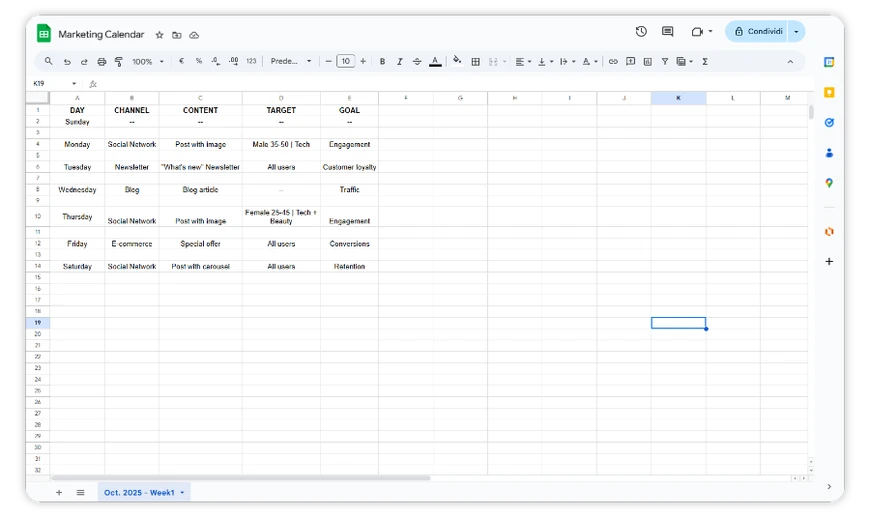Open the zoom 100% dropdown
Viewport: 870px width, 517px height.
[148, 62]
